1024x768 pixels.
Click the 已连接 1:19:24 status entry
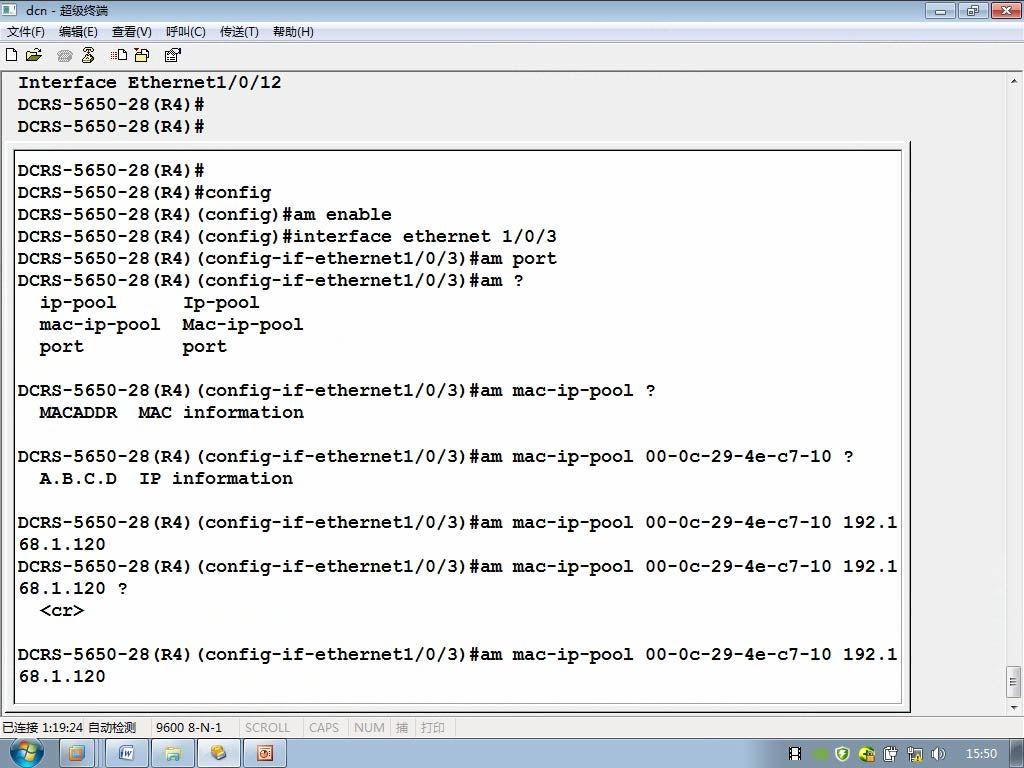point(42,728)
